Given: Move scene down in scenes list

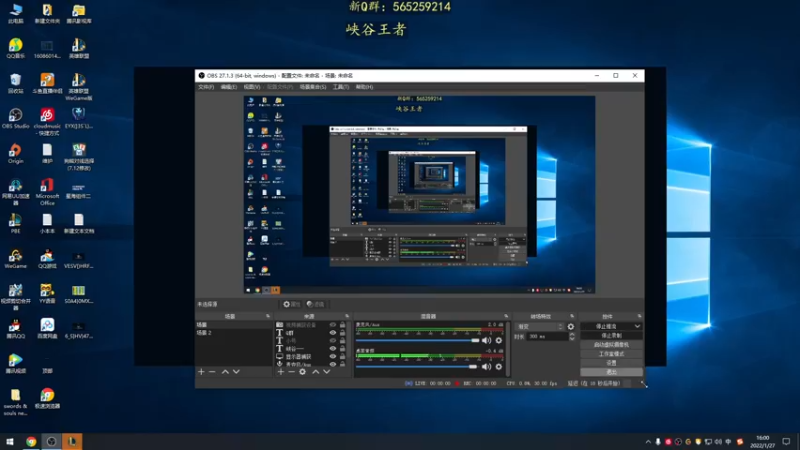Looking at the screenshot, I should [x=236, y=372].
